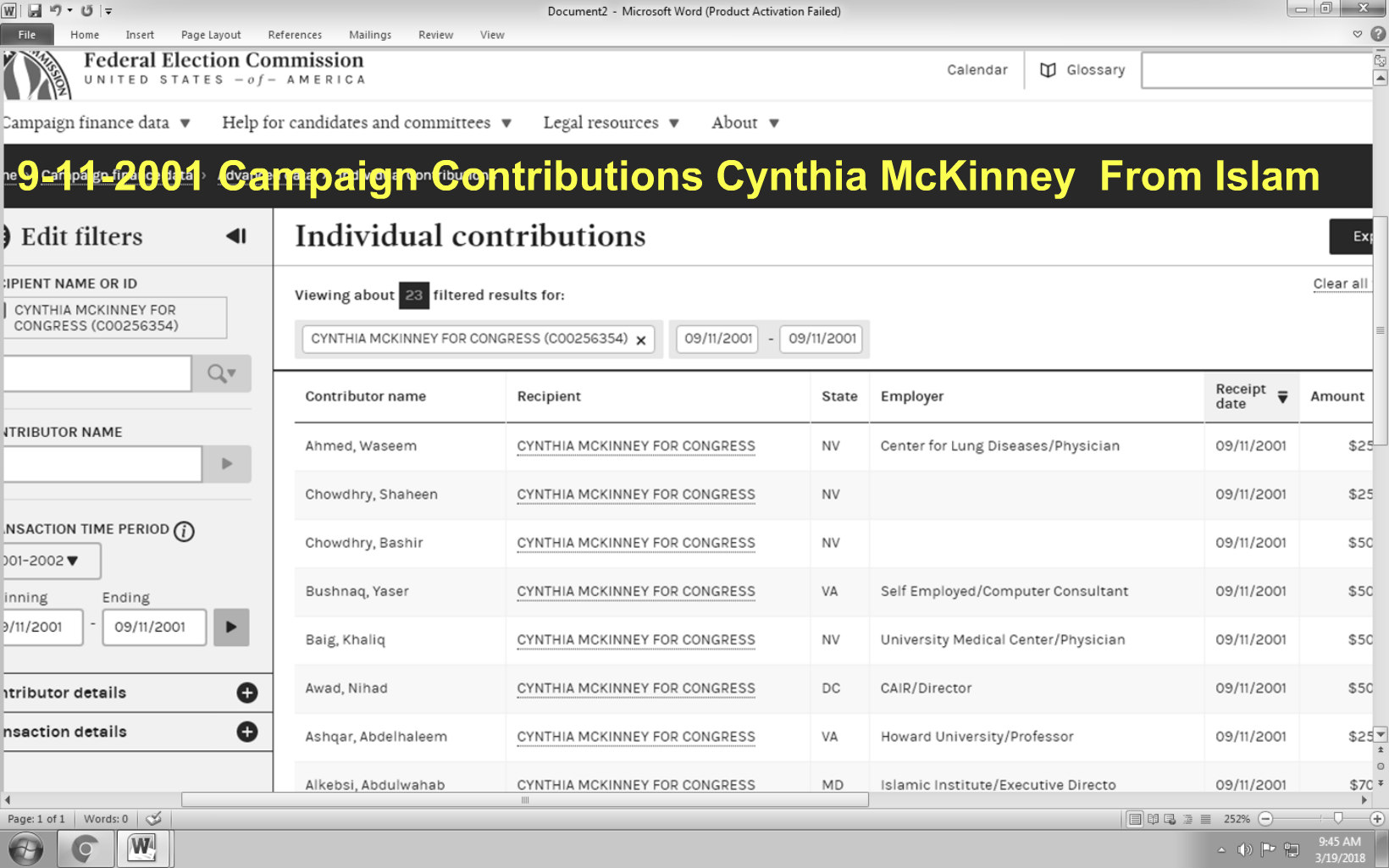Screen dimensions: 1389x868
Task: Open the Mailings tab
Action: click(x=370, y=35)
